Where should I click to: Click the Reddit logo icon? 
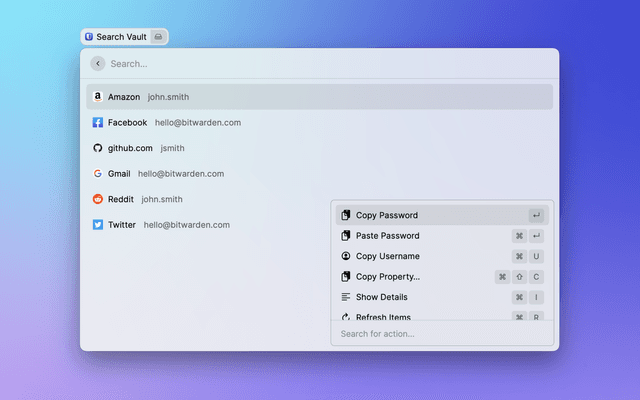click(x=98, y=199)
